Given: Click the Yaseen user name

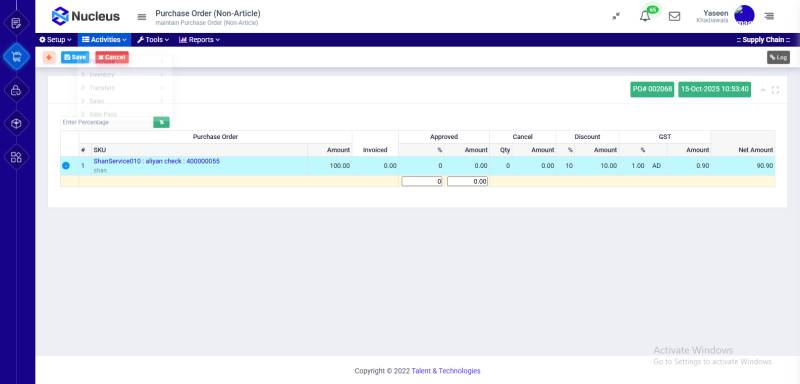Looking at the screenshot, I should (x=716, y=13).
